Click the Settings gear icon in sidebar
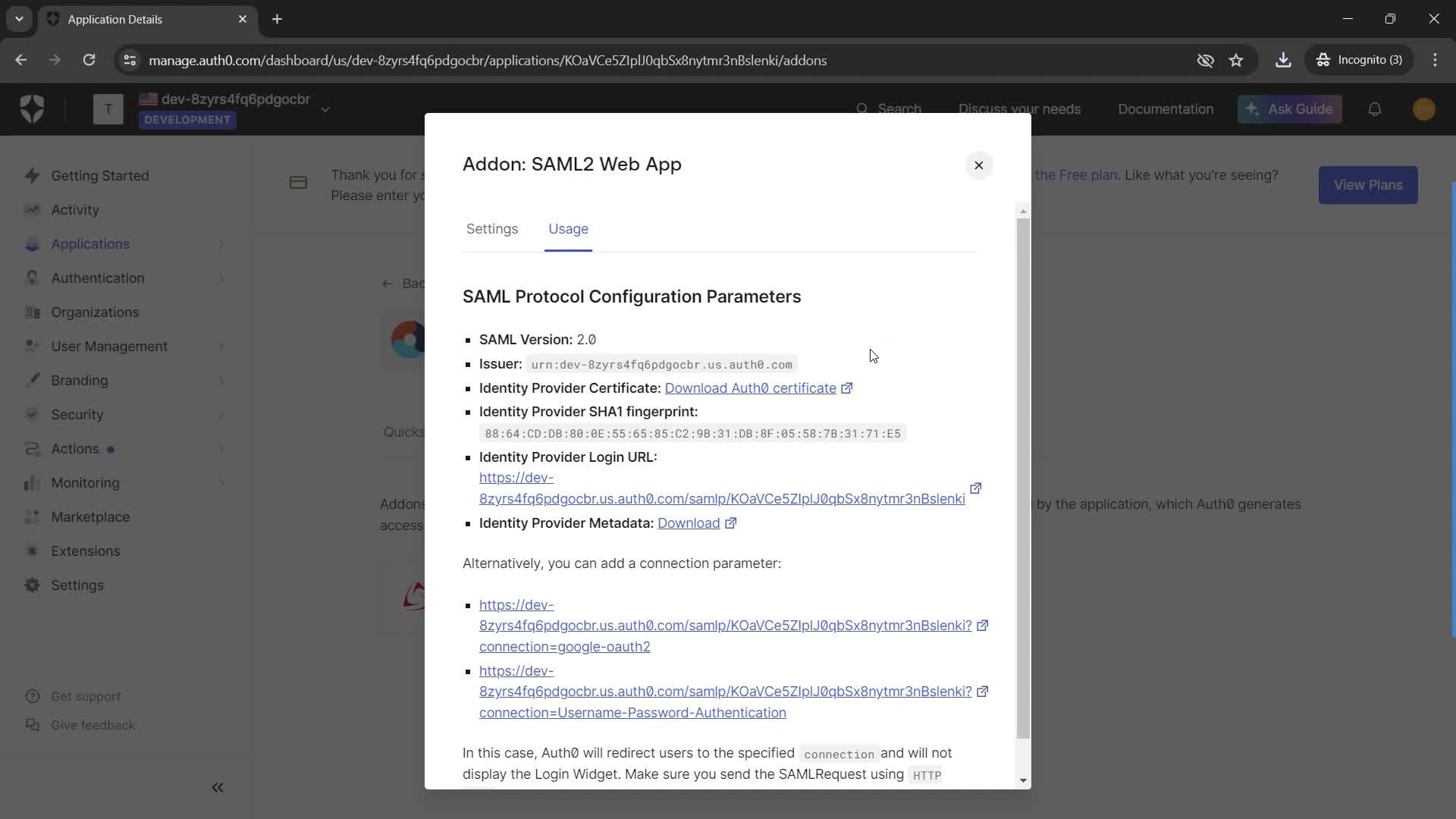The image size is (1456, 819). coord(32,585)
